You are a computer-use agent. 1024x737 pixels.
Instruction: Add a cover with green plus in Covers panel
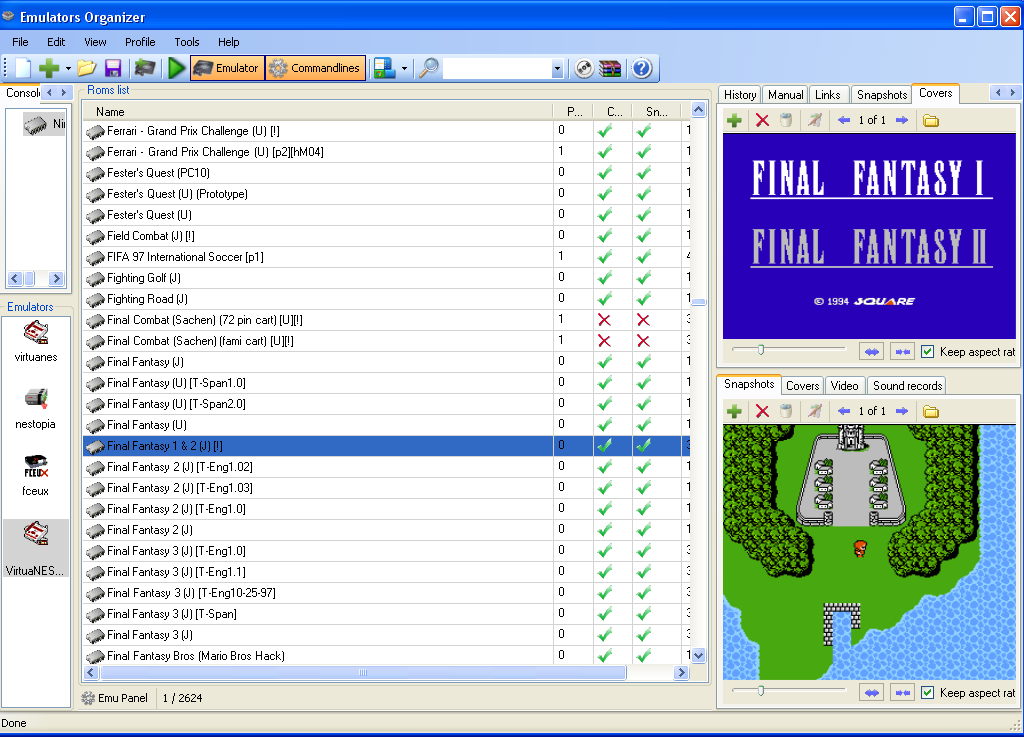(x=734, y=120)
